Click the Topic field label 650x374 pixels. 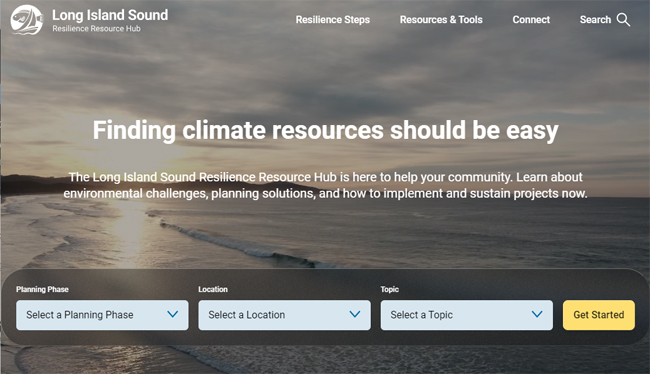[x=390, y=289]
